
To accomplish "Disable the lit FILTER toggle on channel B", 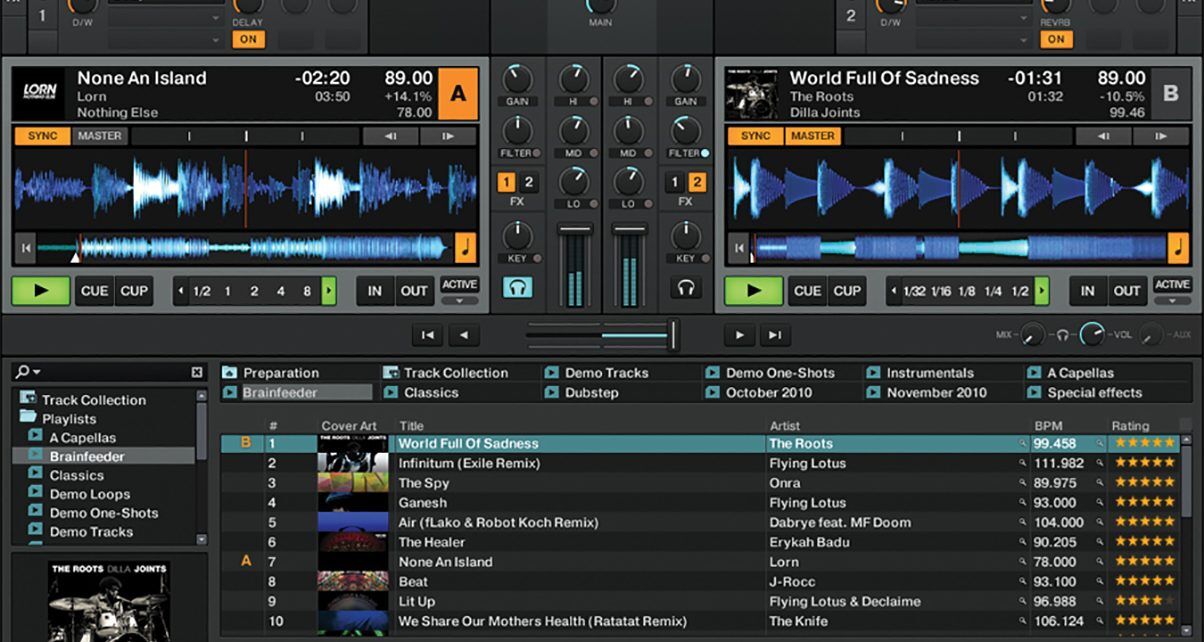I will tap(705, 153).
